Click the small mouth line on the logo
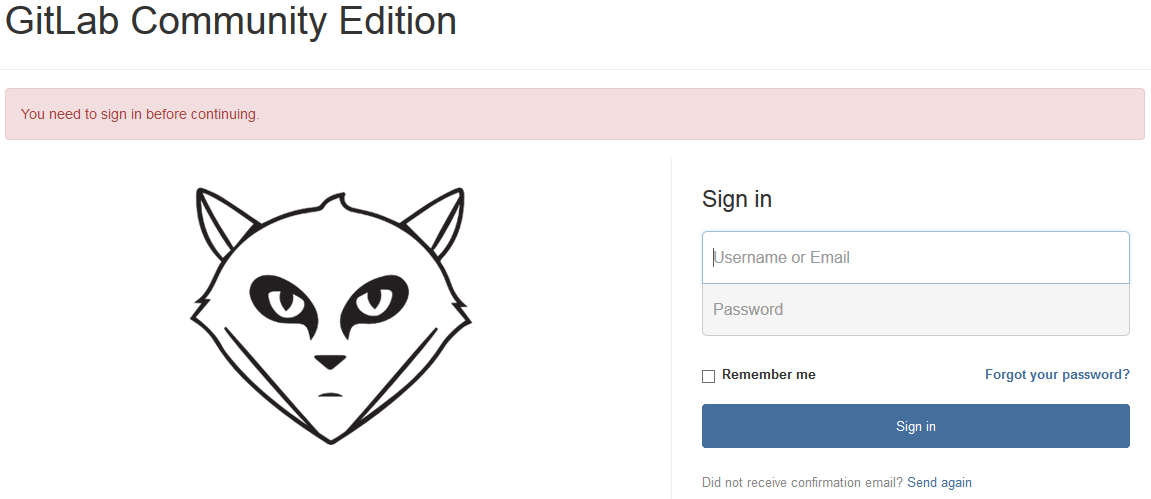Screen dimensions: 1151x499 [x=330, y=396]
